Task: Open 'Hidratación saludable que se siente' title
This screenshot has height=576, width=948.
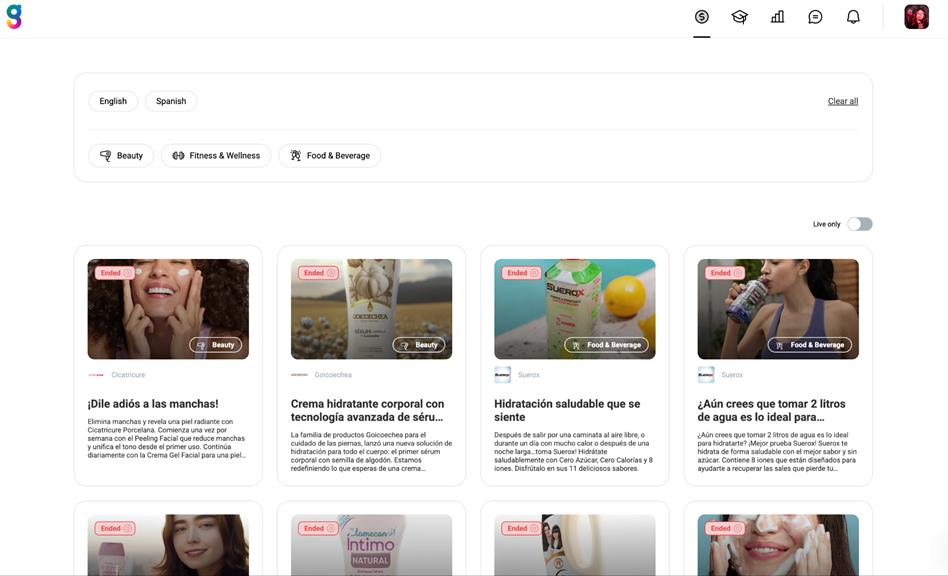Action: (x=567, y=410)
